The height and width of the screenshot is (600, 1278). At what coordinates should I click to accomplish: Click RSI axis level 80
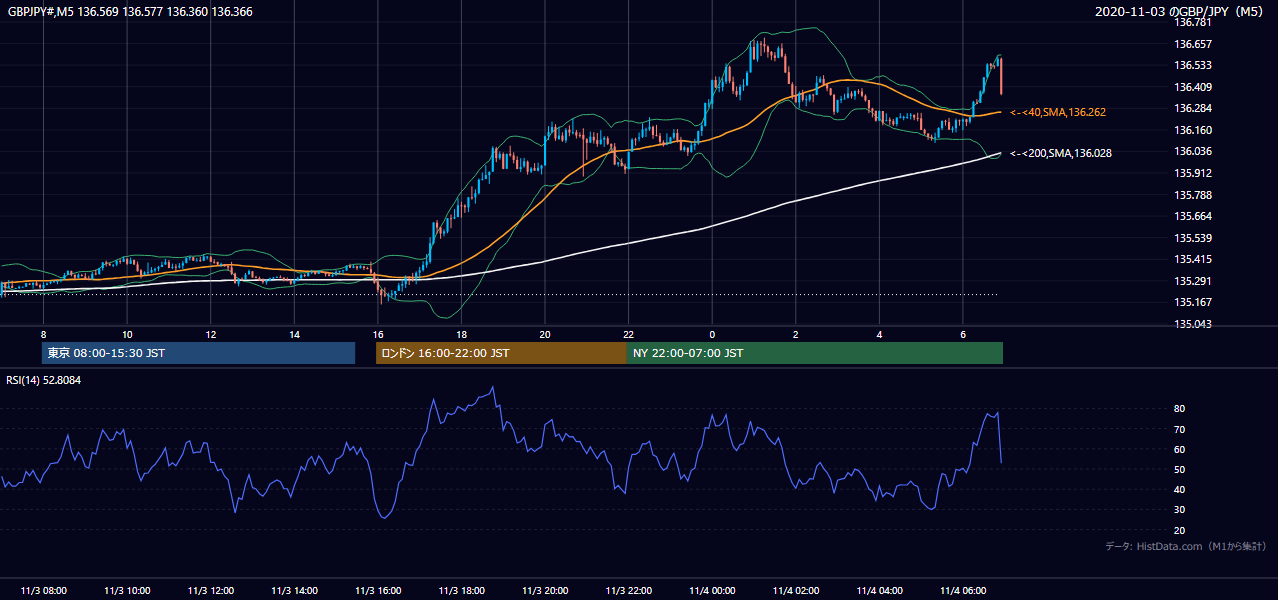[x=1180, y=409]
